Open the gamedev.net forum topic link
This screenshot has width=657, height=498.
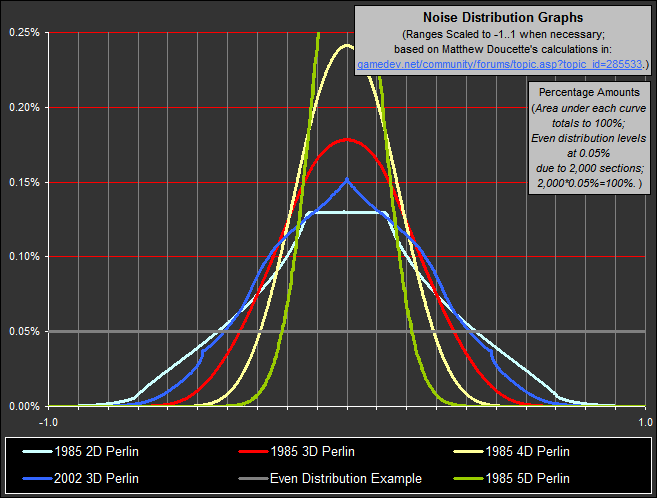coord(499,64)
